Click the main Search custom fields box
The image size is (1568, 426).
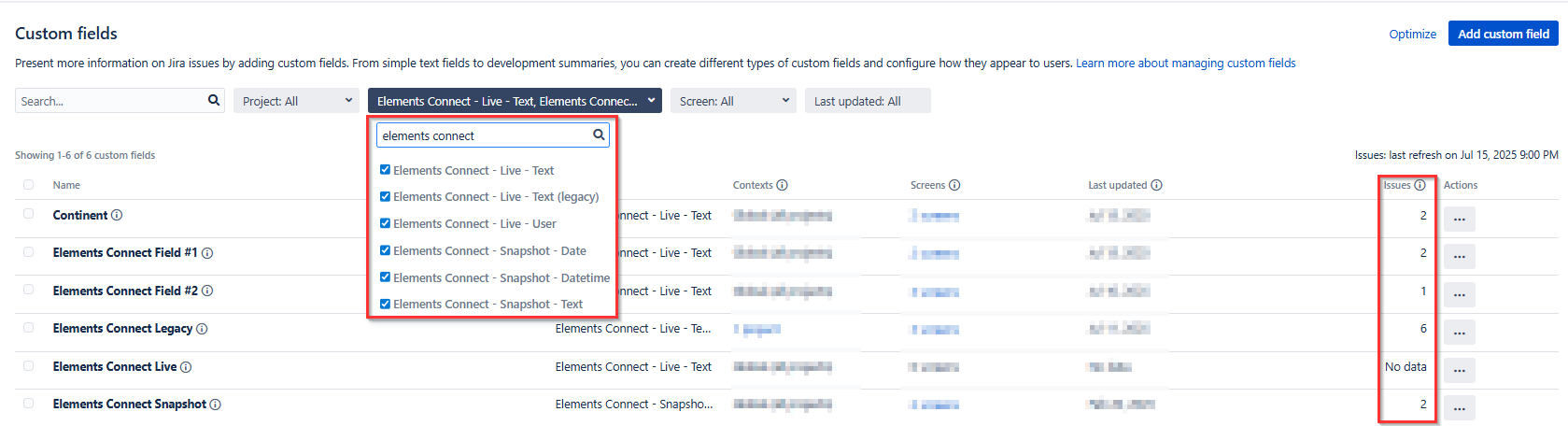[x=110, y=101]
